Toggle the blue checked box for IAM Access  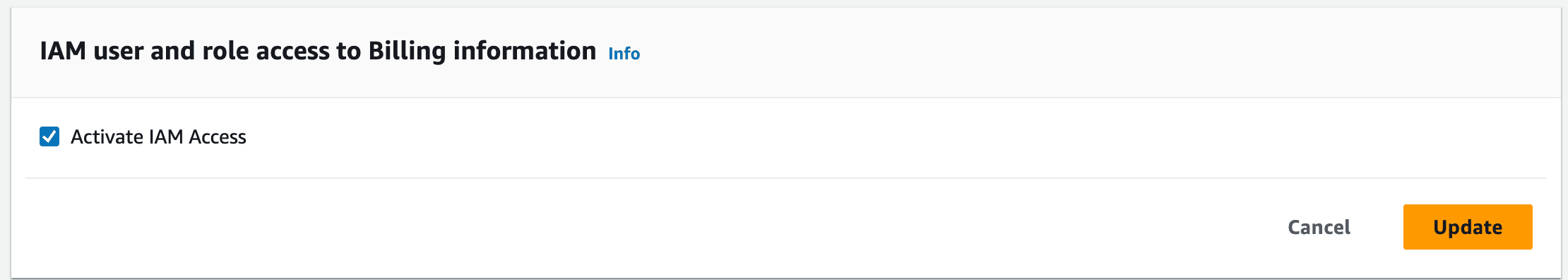point(49,136)
